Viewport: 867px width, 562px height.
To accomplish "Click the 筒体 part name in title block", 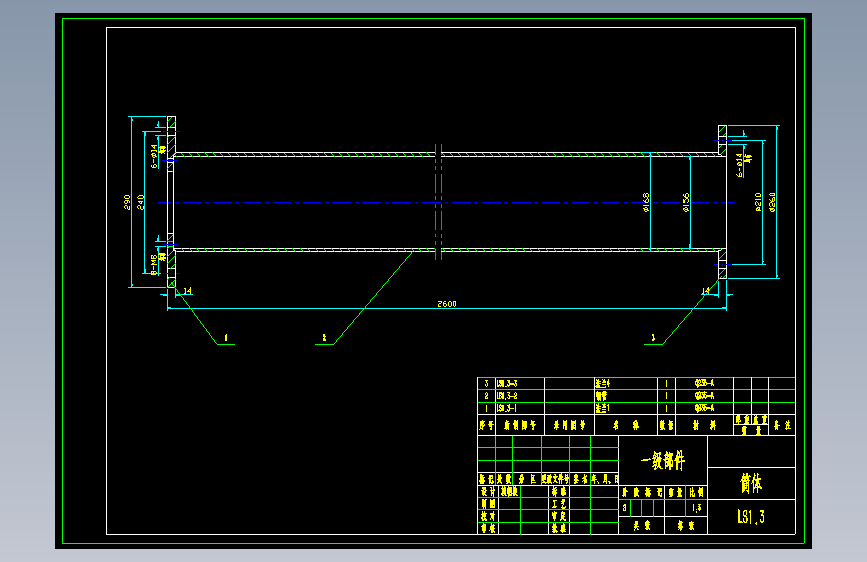I will [751, 483].
